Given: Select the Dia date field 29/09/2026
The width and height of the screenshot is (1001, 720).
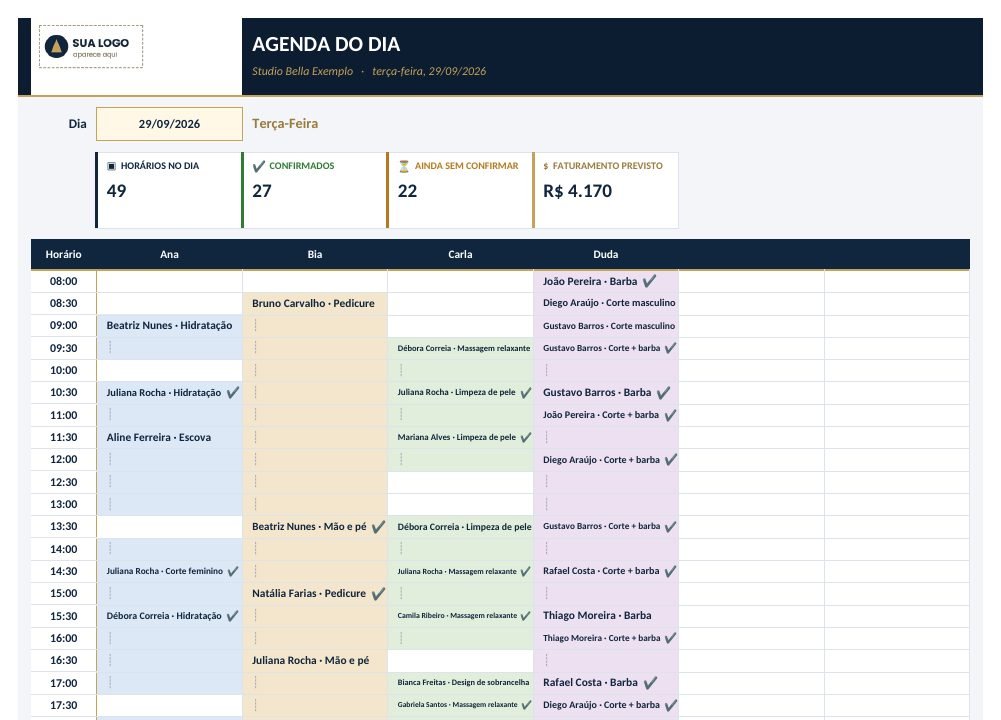Looking at the screenshot, I should pyautogui.click(x=169, y=124).
